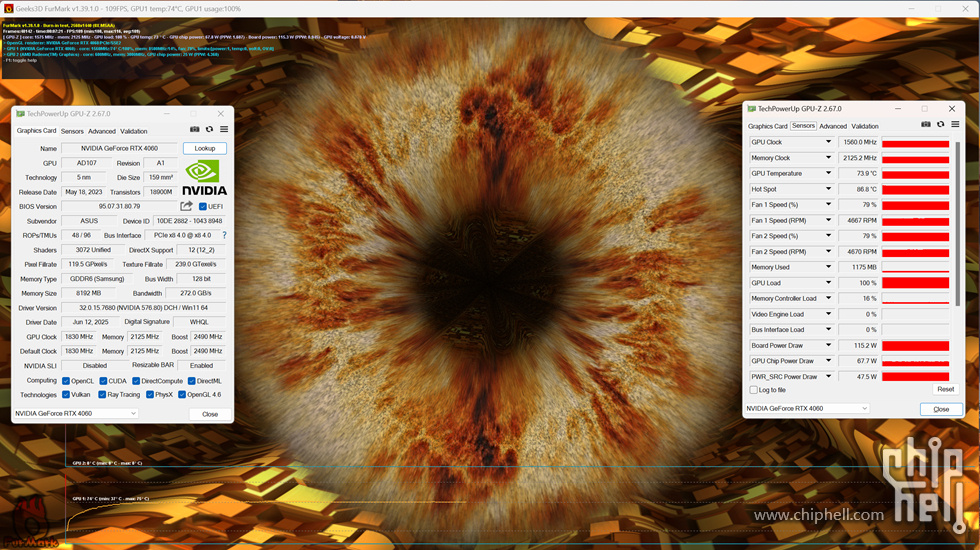Expand the Fan 2 Speed (RPM) dropdown arrow
The height and width of the screenshot is (550, 980).
pyautogui.click(x=828, y=251)
